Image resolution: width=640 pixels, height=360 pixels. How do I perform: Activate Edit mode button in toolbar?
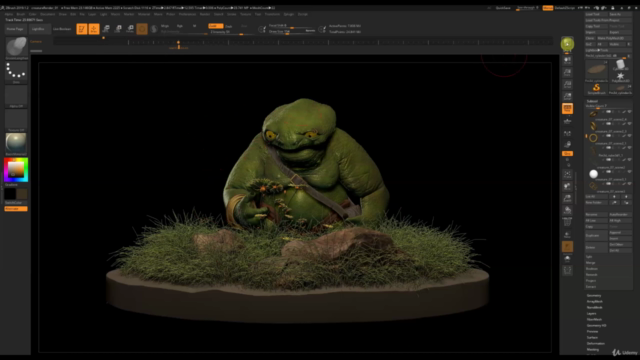click(x=82, y=29)
